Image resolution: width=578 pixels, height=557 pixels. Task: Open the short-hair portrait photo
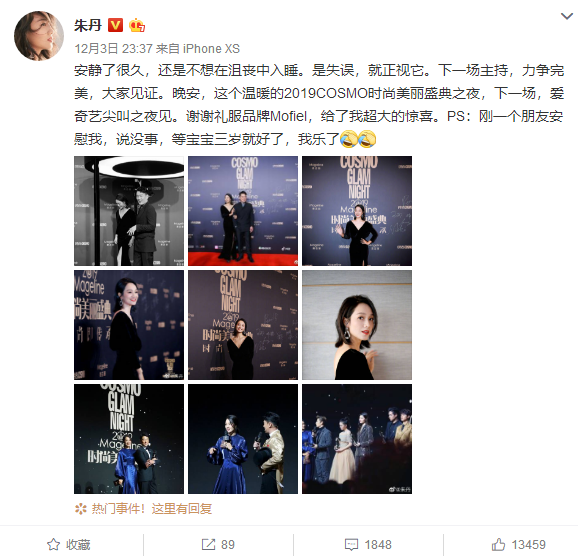click(x=357, y=325)
